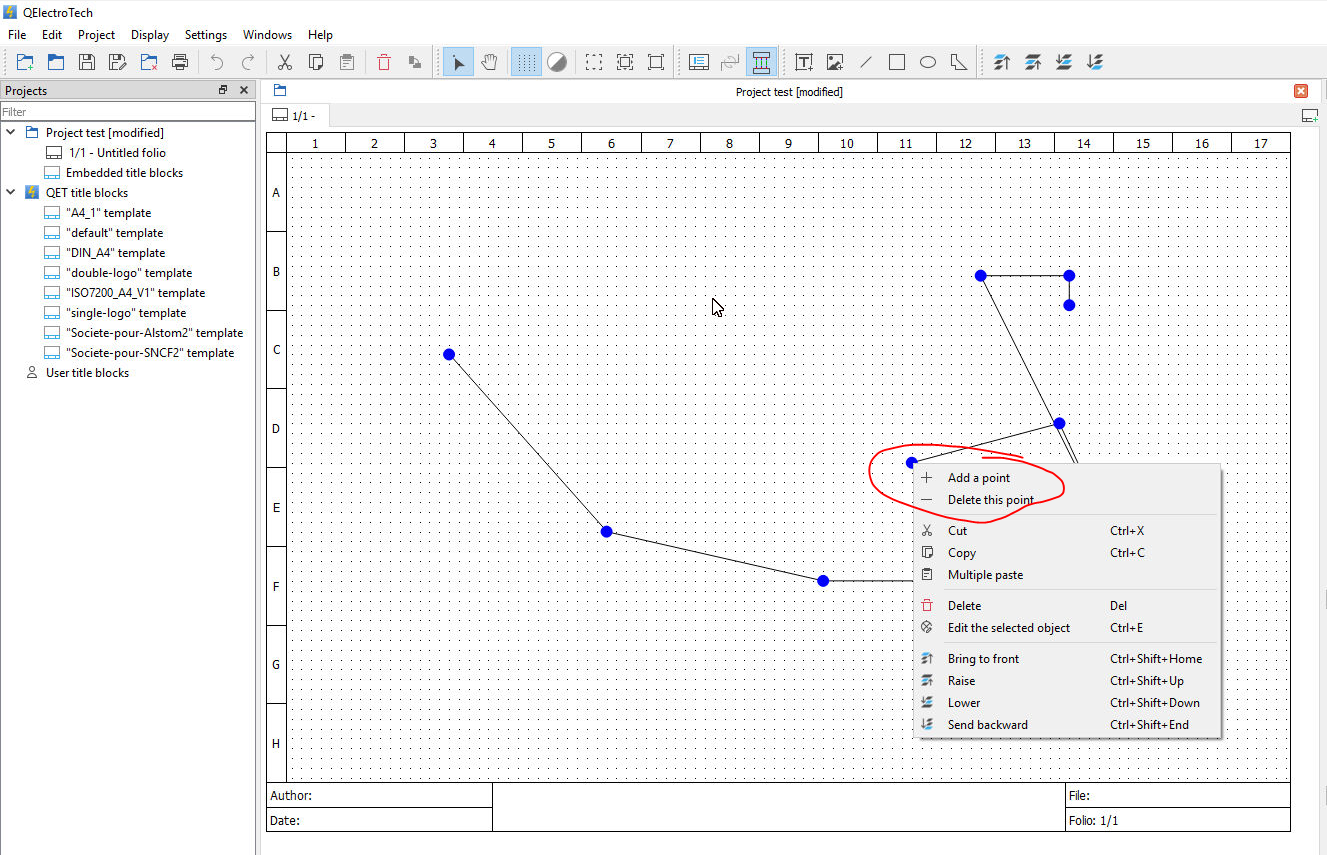
Task: Click the cut scissors toolbar icon
Action: click(285, 62)
